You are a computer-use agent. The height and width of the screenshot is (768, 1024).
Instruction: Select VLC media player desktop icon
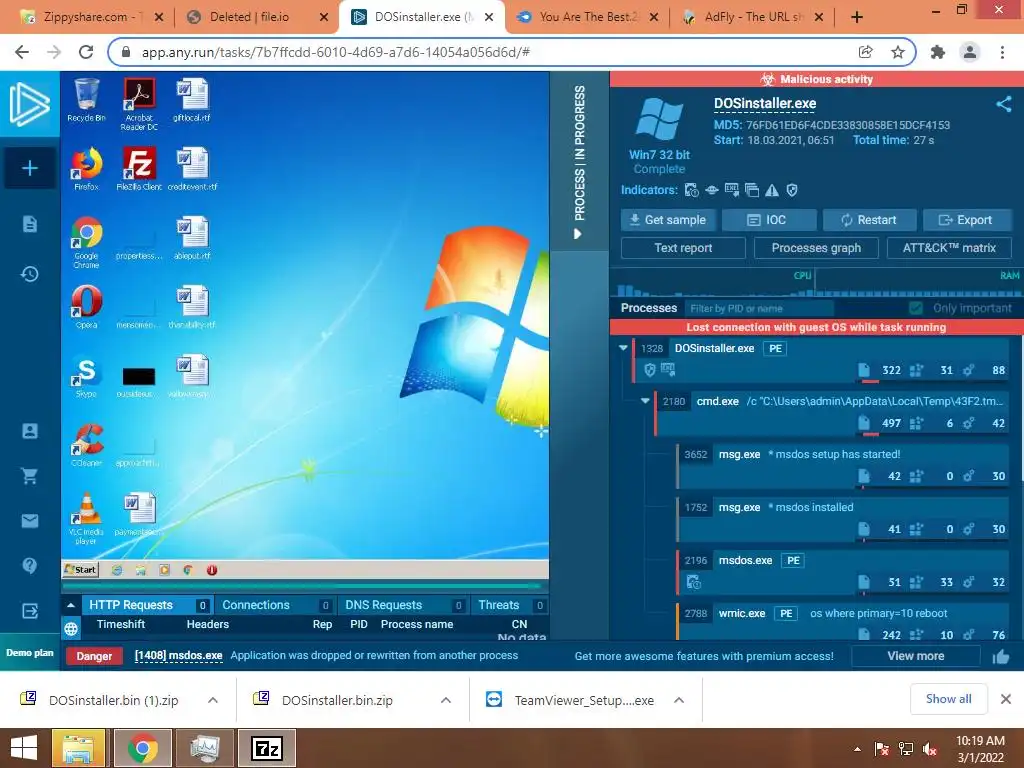pyautogui.click(x=86, y=518)
